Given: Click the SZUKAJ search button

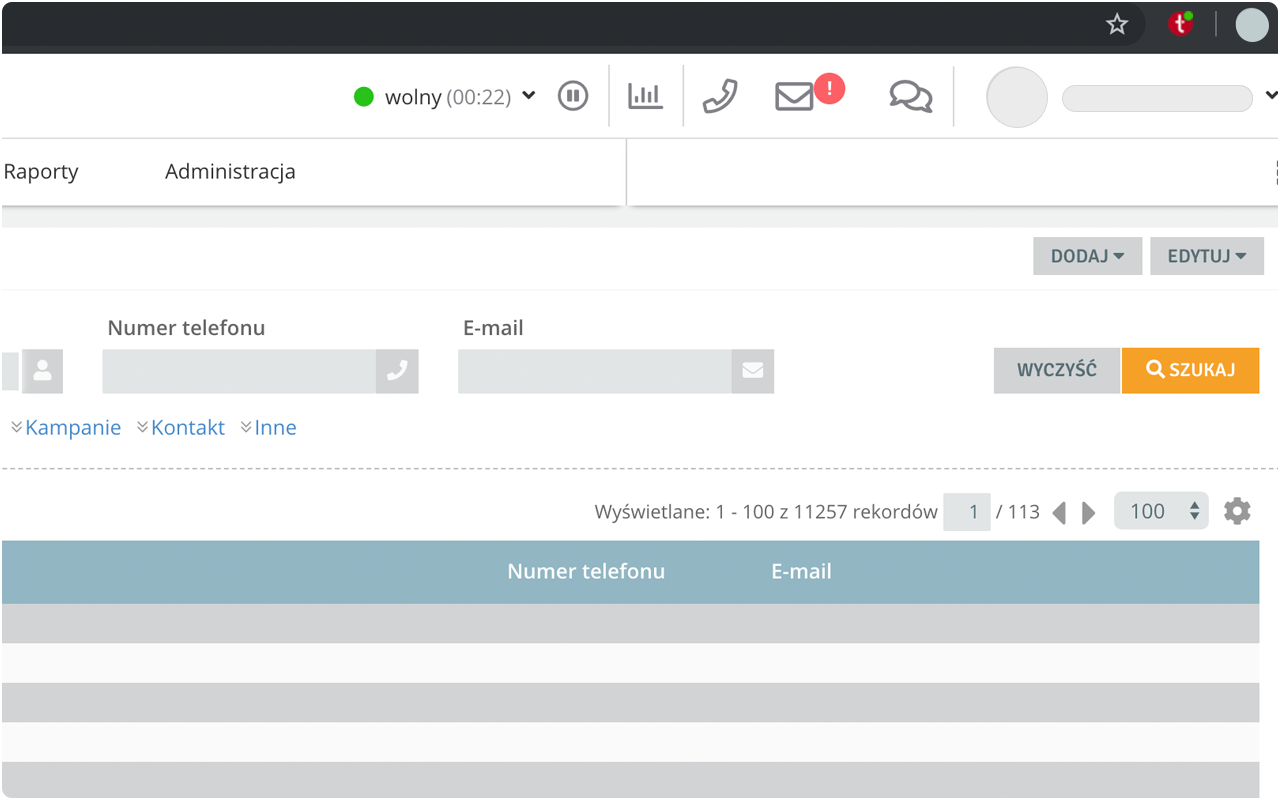Looking at the screenshot, I should [1190, 370].
